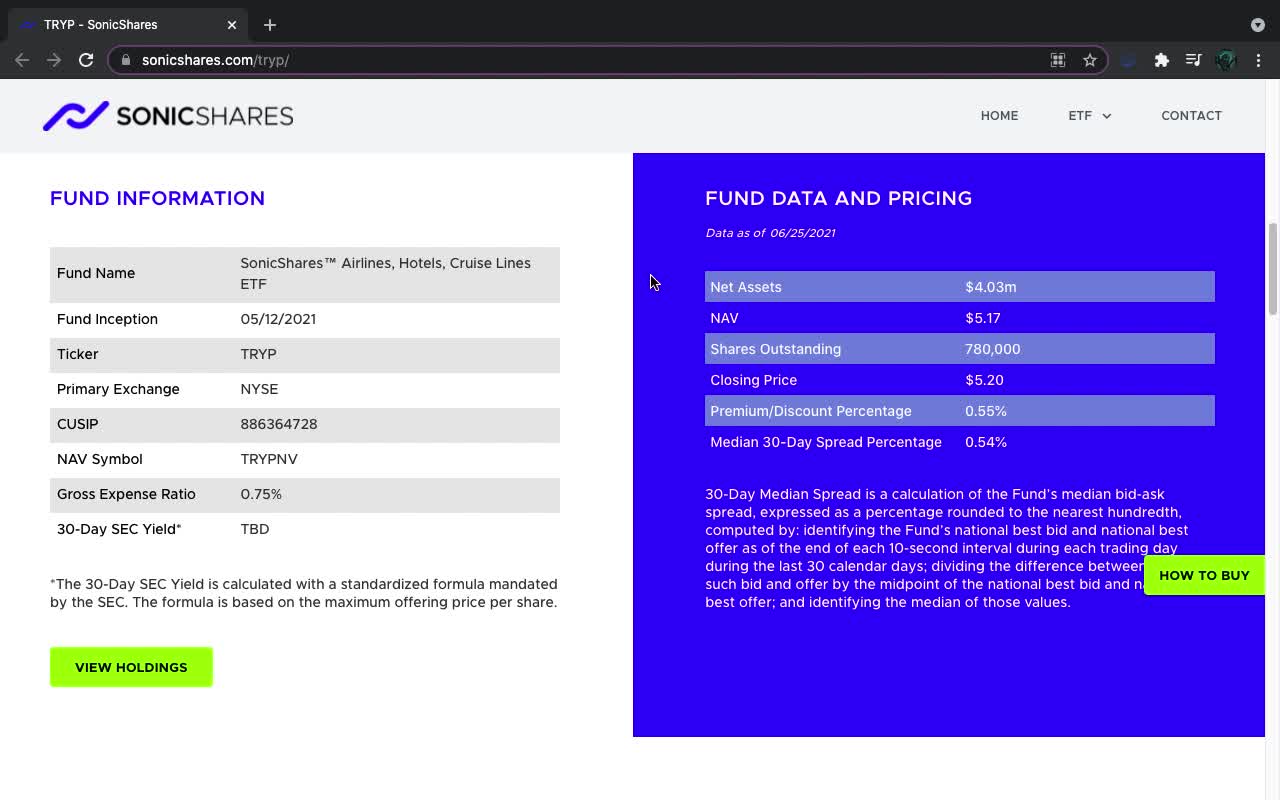Click the VIEW HOLDINGS button
This screenshot has height=800, width=1280.
(131, 667)
